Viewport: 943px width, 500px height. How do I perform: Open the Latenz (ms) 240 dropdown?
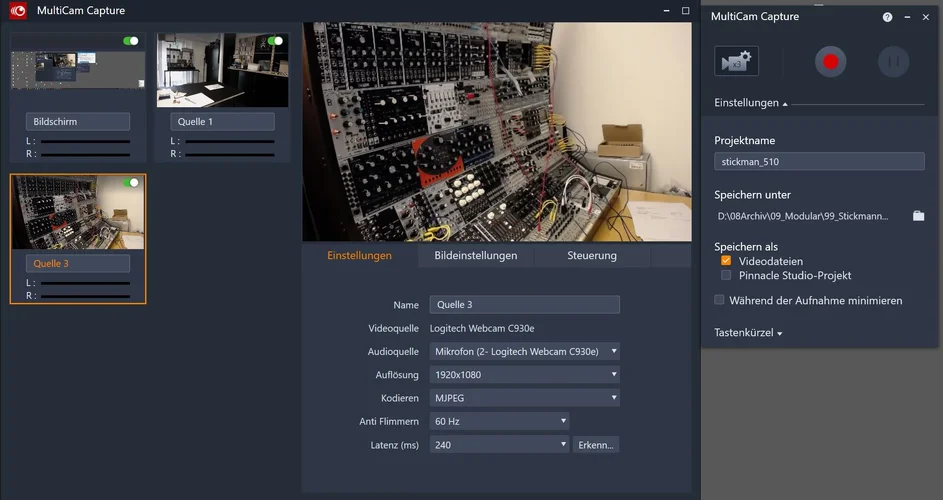coord(499,445)
